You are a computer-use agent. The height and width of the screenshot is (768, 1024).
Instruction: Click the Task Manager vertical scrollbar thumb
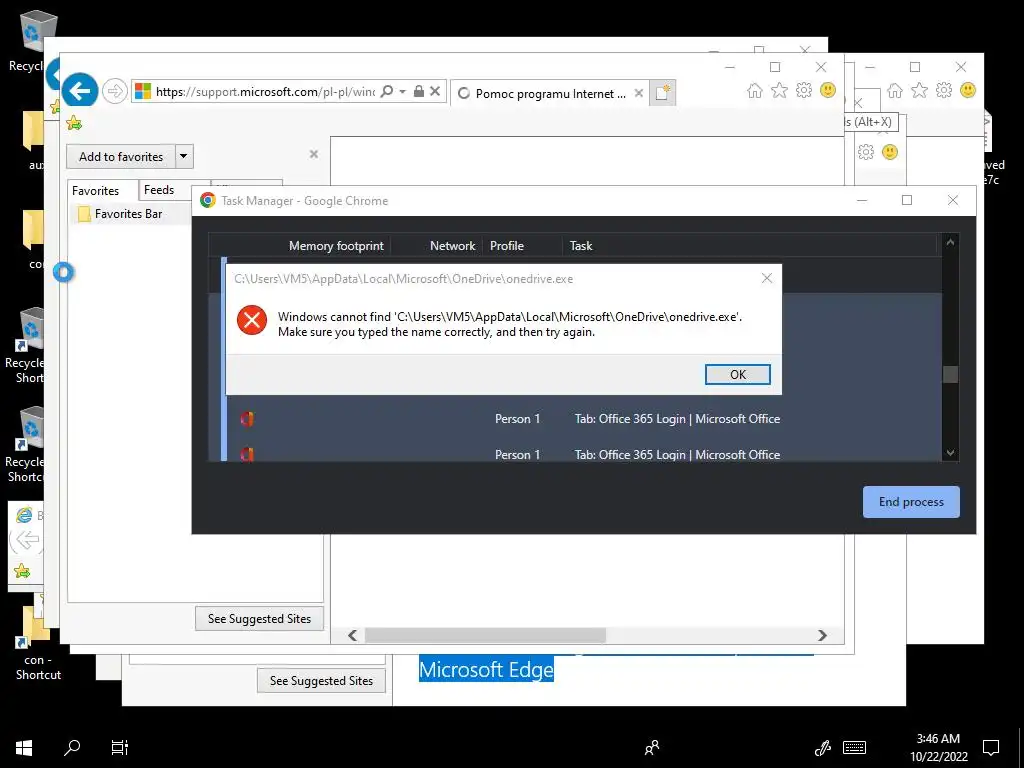tap(950, 374)
